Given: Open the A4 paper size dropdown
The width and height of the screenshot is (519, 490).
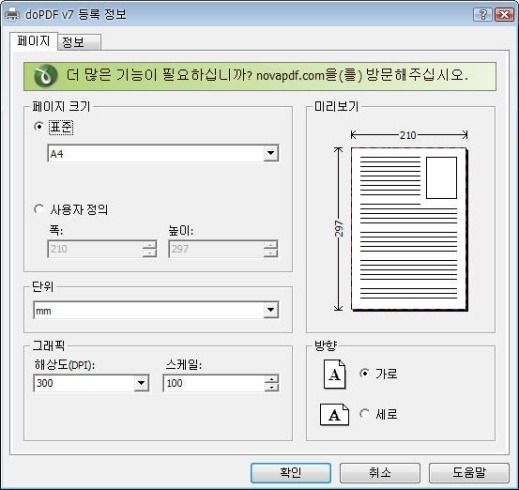Looking at the screenshot, I should pos(271,153).
